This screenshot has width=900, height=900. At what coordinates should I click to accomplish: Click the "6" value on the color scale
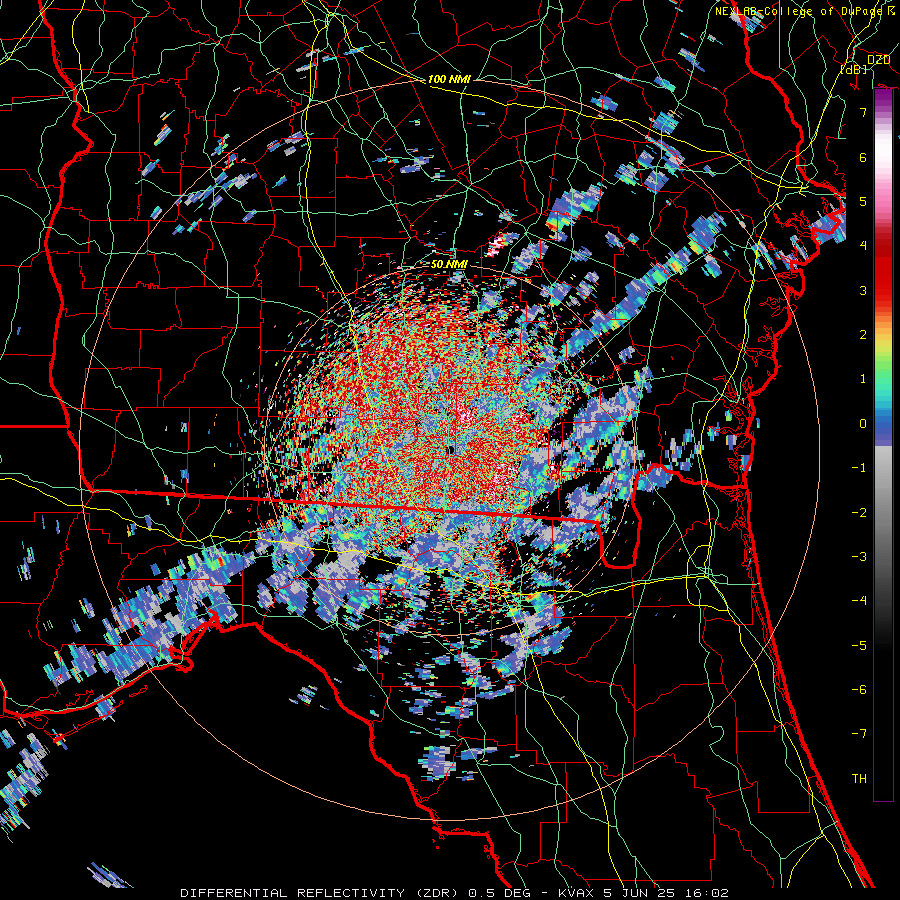click(863, 157)
